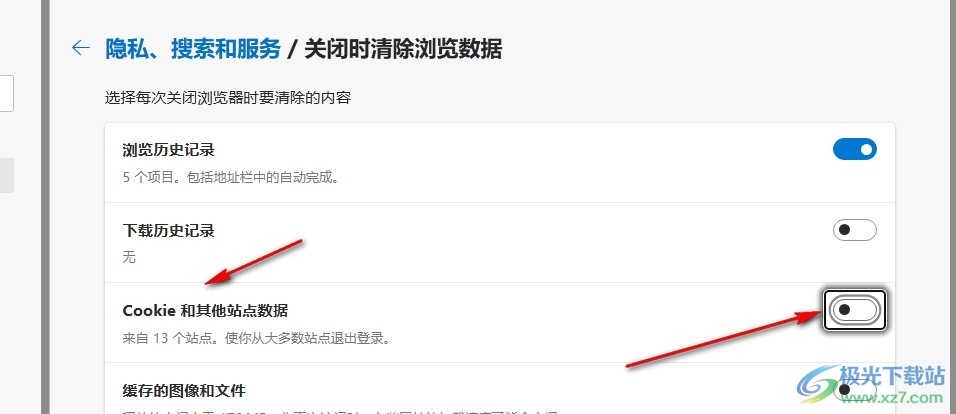Click the 关闭时清除浏览数据 page heading
The image size is (956, 414).
403,49
